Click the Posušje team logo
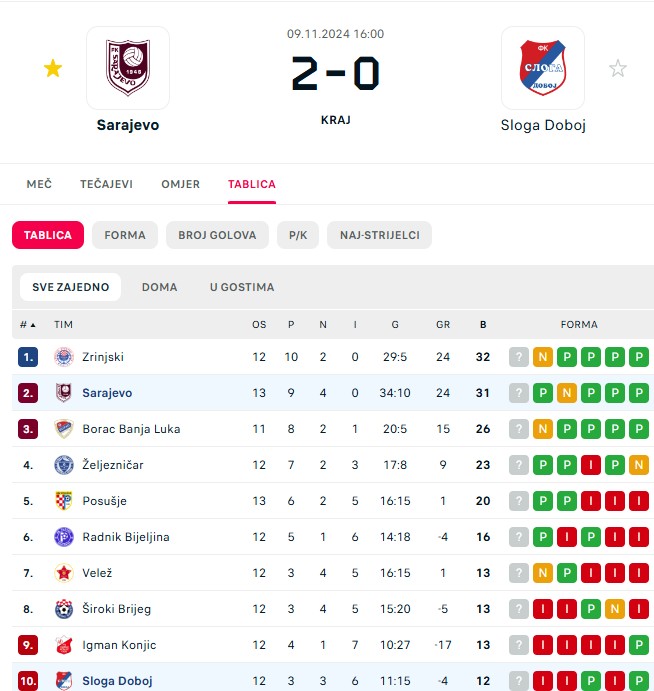654x691 pixels. coord(64,501)
